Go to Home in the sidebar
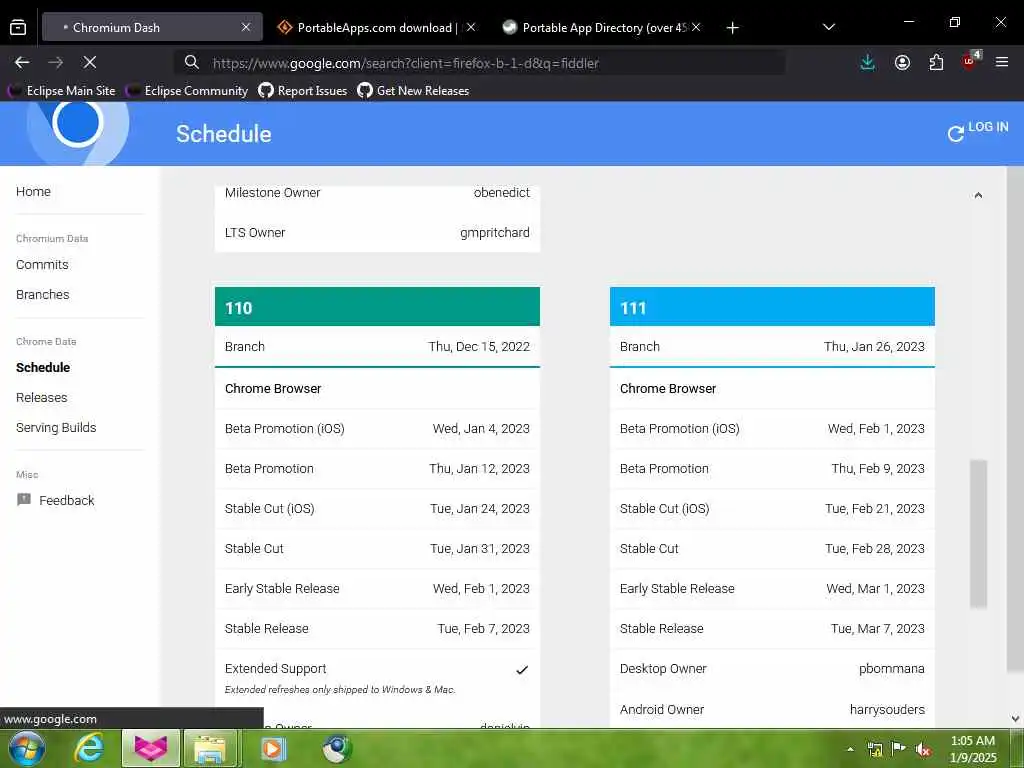Viewport: 1024px width, 768px height. point(33,191)
